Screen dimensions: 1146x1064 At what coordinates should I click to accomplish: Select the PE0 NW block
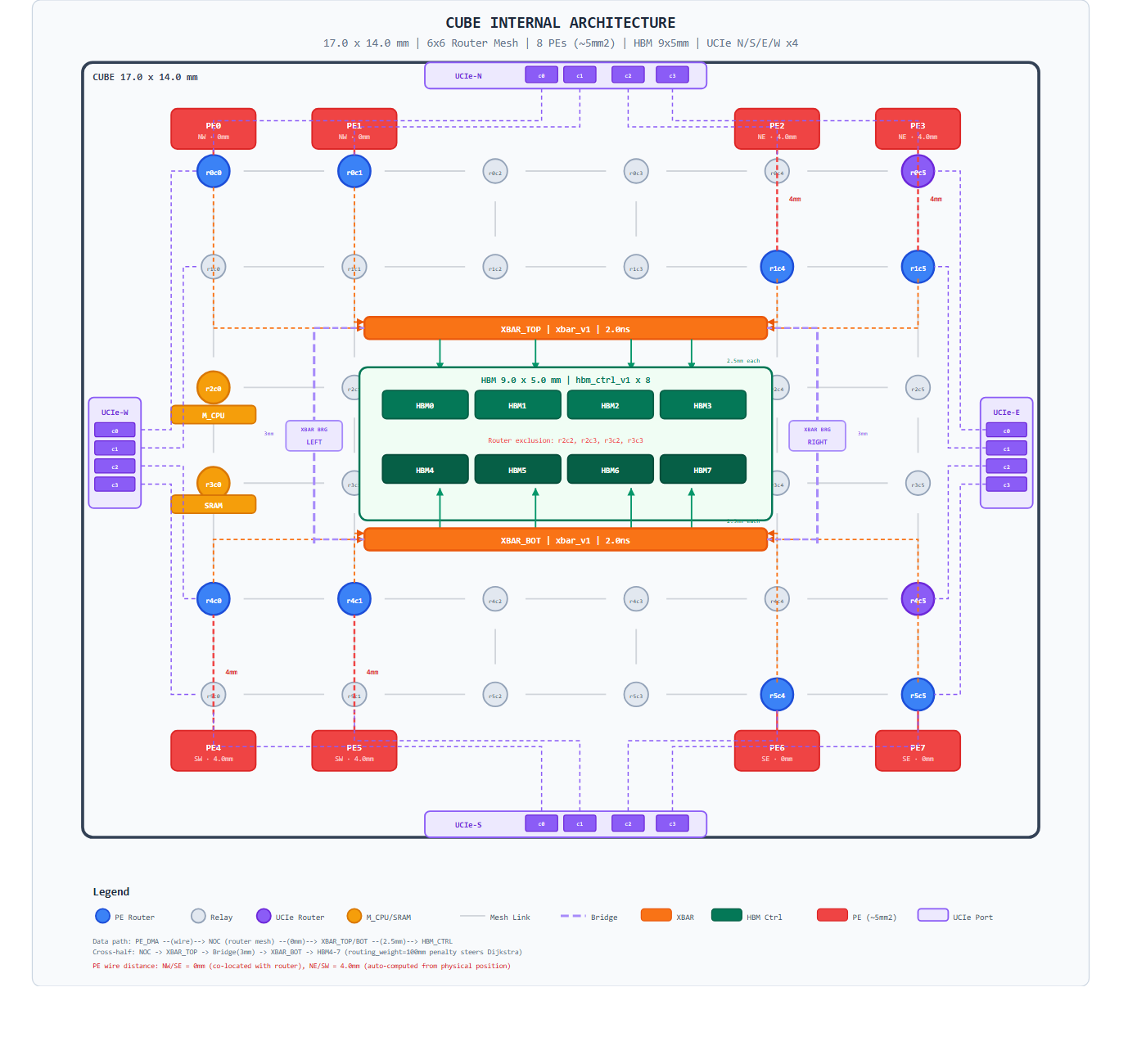(x=214, y=129)
